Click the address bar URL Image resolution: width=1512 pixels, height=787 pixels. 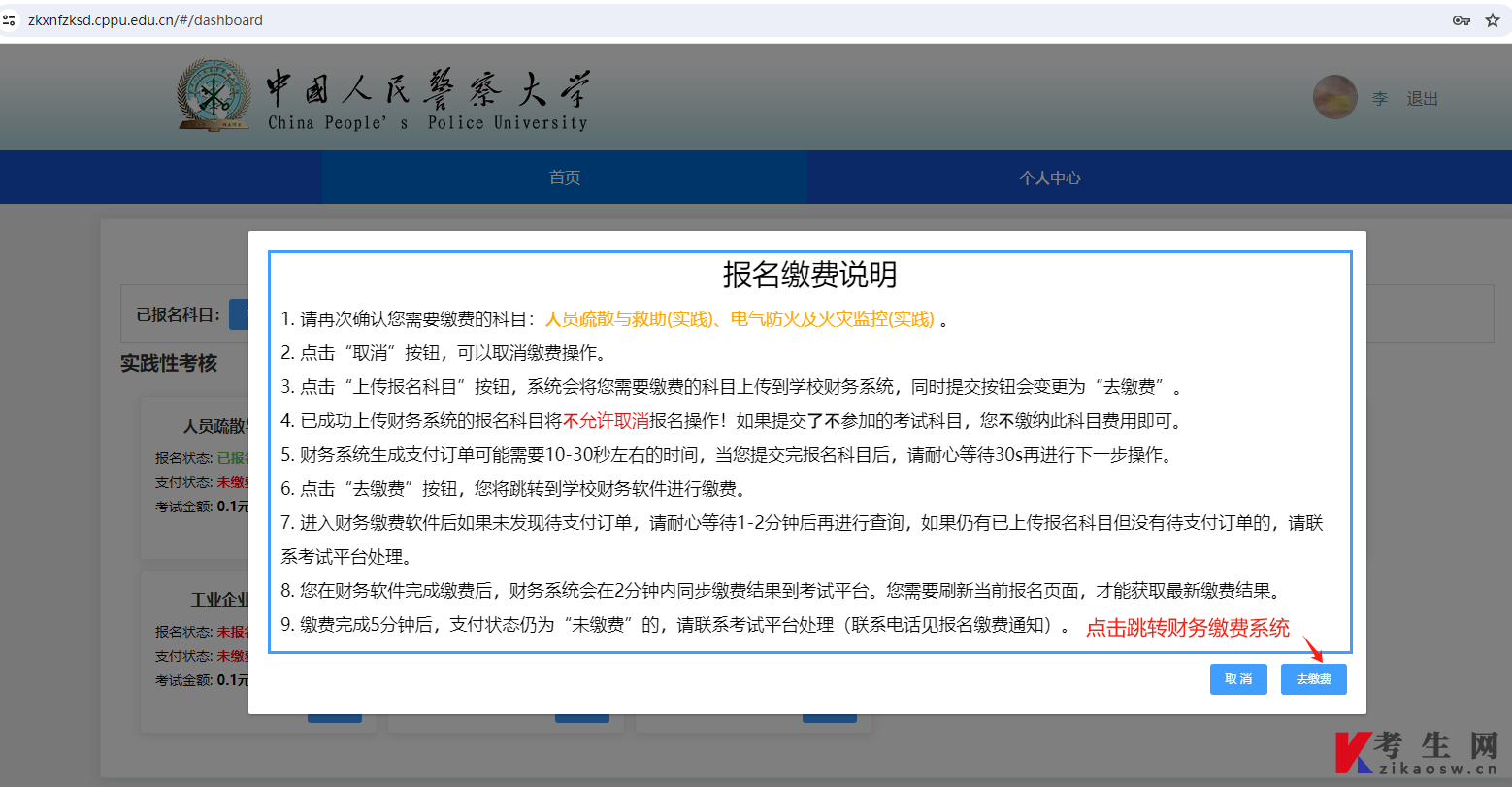(146, 20)
